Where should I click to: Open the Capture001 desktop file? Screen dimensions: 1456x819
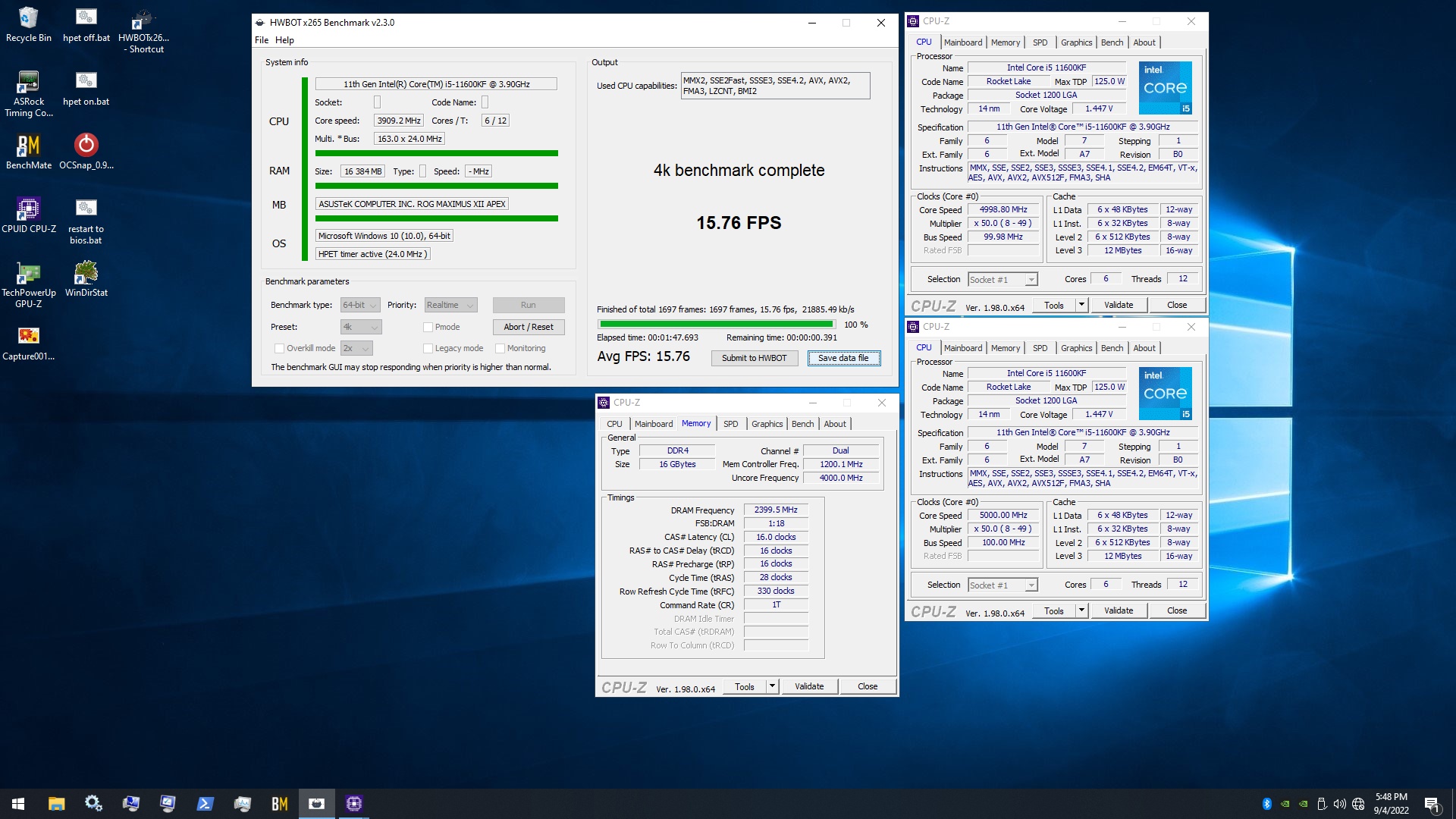[x=28, y=344]
